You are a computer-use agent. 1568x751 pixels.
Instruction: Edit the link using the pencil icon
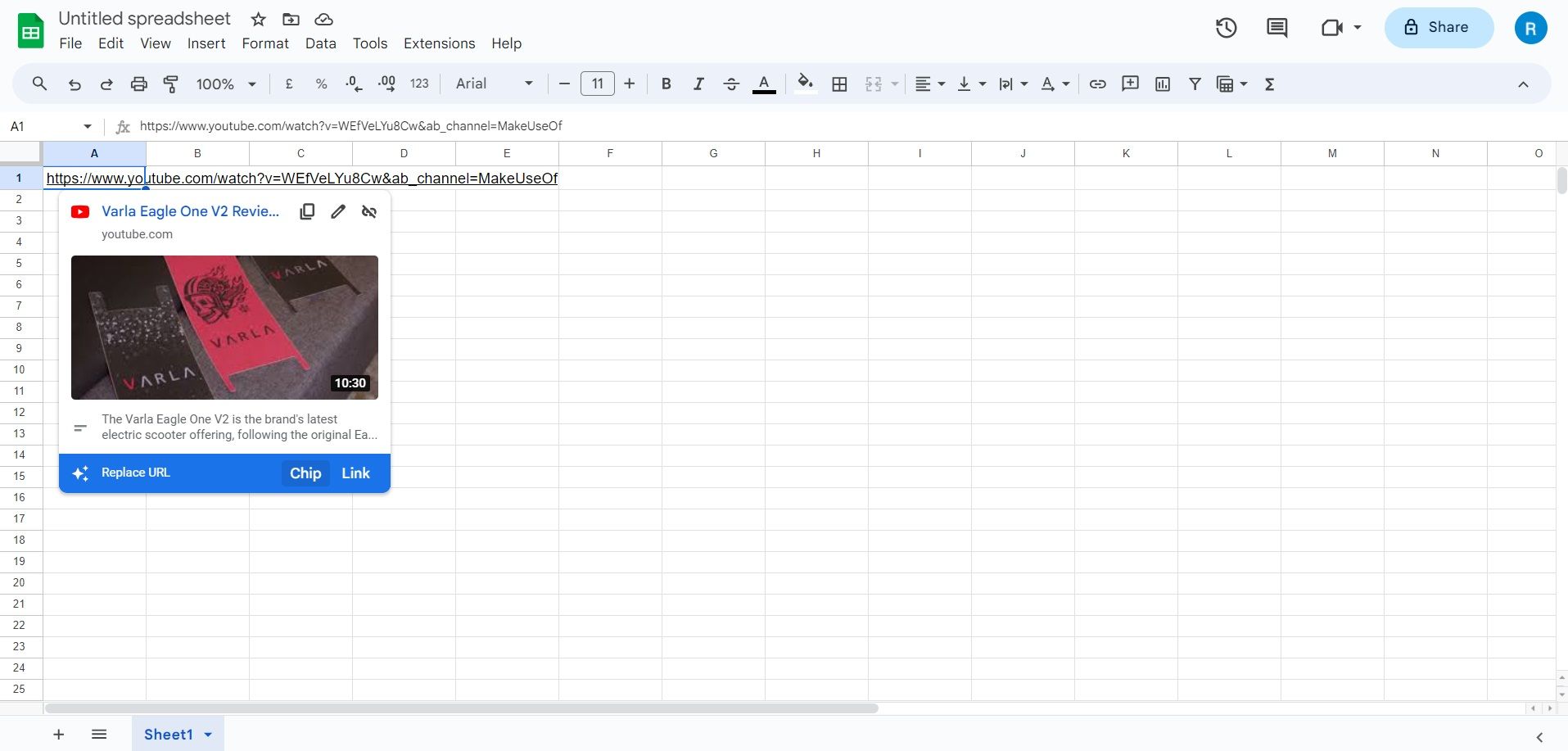tap(337, 210)
